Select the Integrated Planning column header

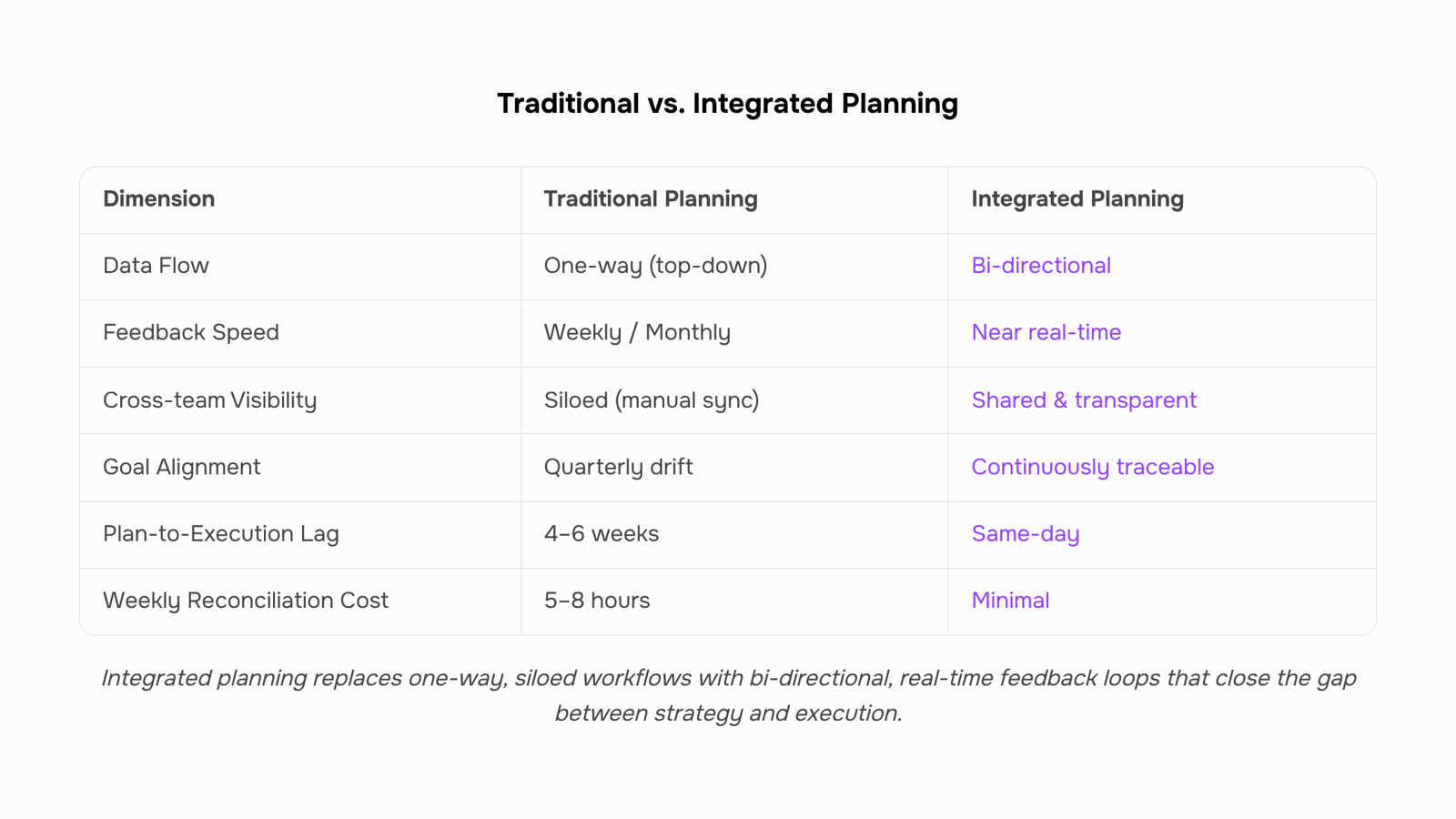[x=1077, y=198]
